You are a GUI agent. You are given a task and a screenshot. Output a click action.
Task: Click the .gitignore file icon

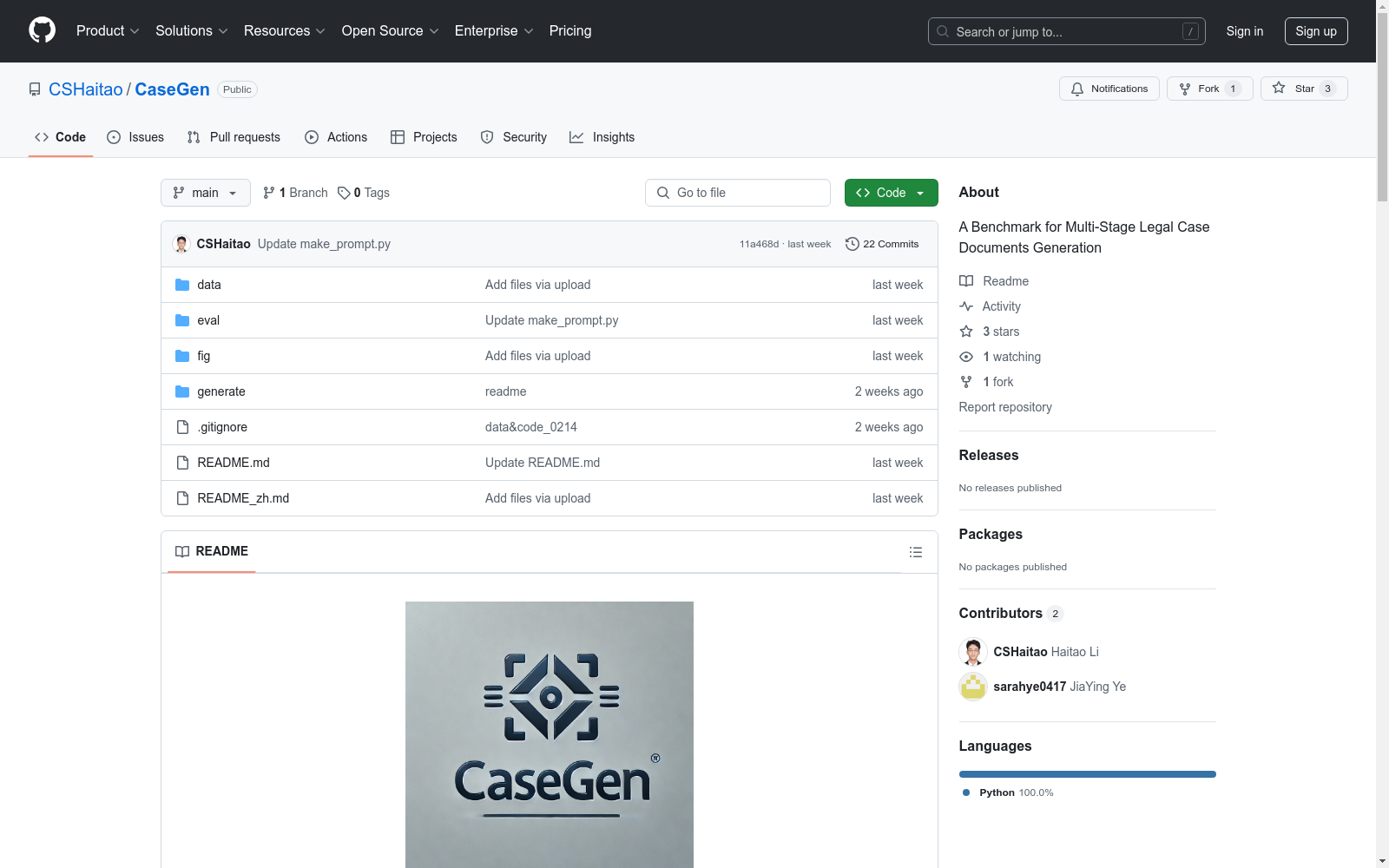click(182, 427)
